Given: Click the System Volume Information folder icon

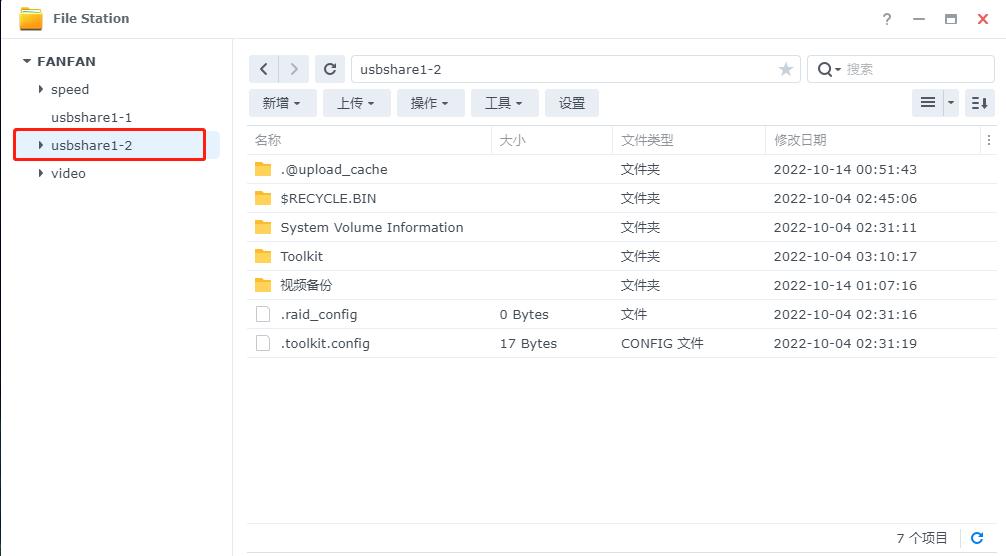Looking at the screenshot, I should point(262,227).
